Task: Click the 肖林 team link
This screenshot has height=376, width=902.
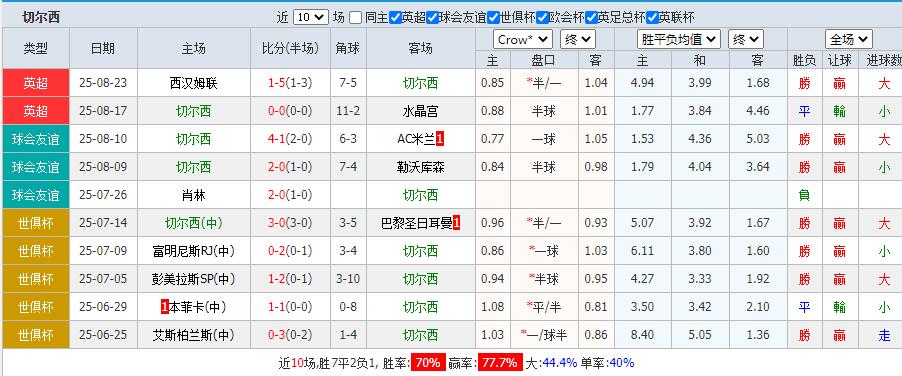Action: [x=194, y=195]
